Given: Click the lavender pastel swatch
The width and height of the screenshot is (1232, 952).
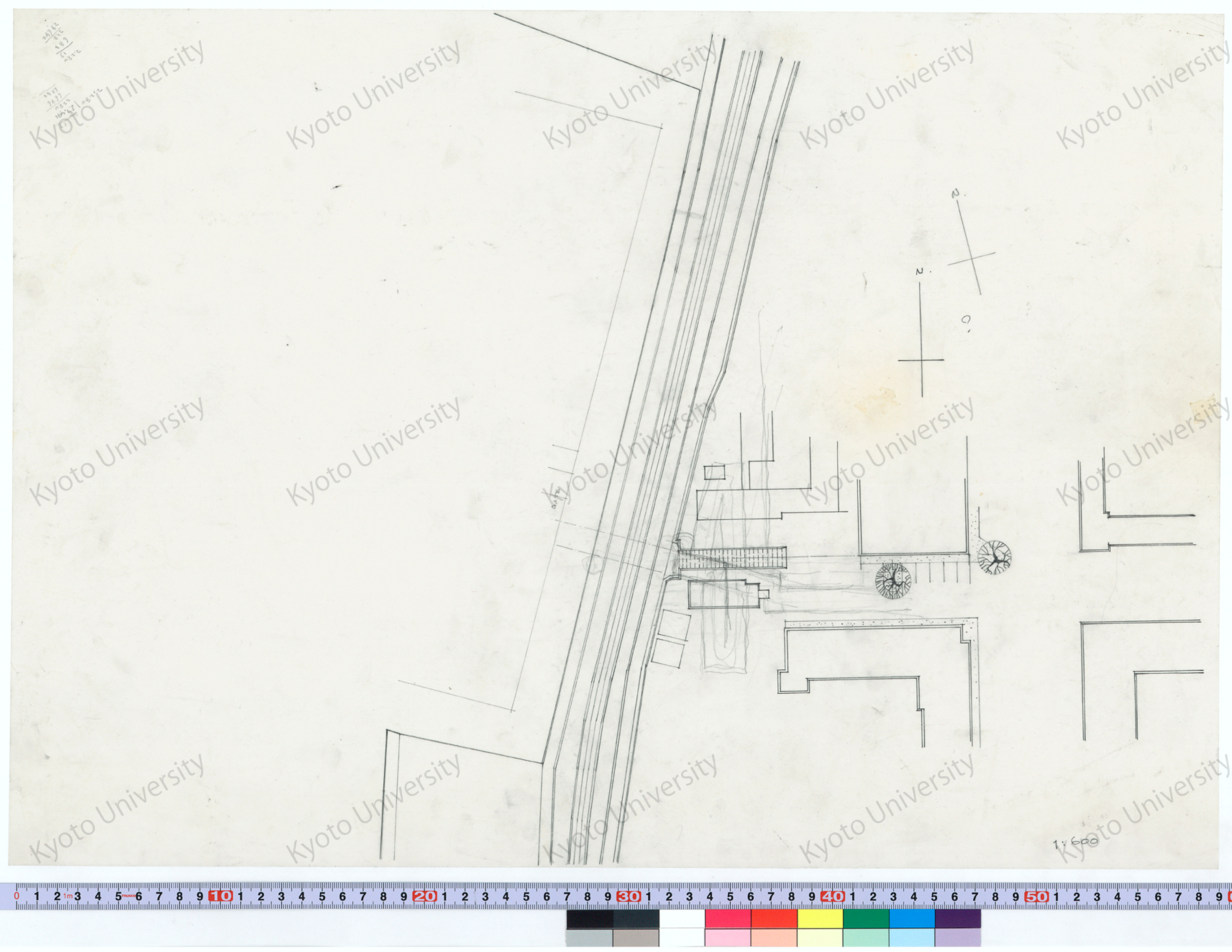Looking at the screenshot, I should [957, 938].
